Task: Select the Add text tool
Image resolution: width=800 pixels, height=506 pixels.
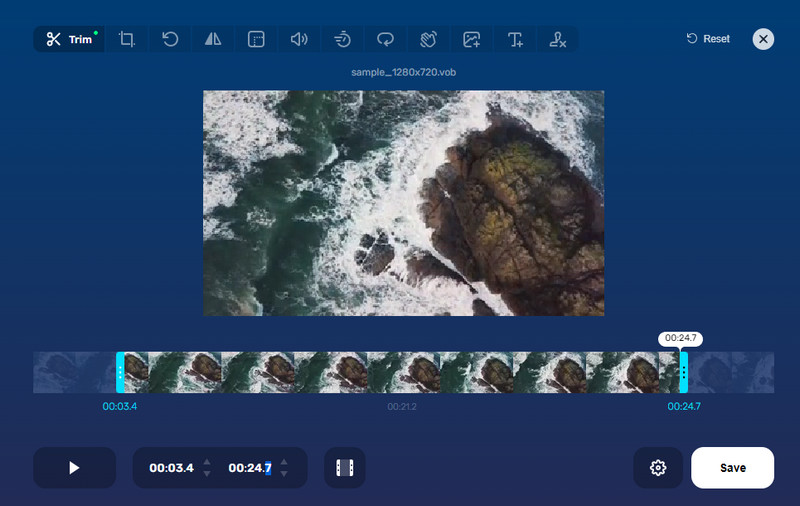Action: 515,39
